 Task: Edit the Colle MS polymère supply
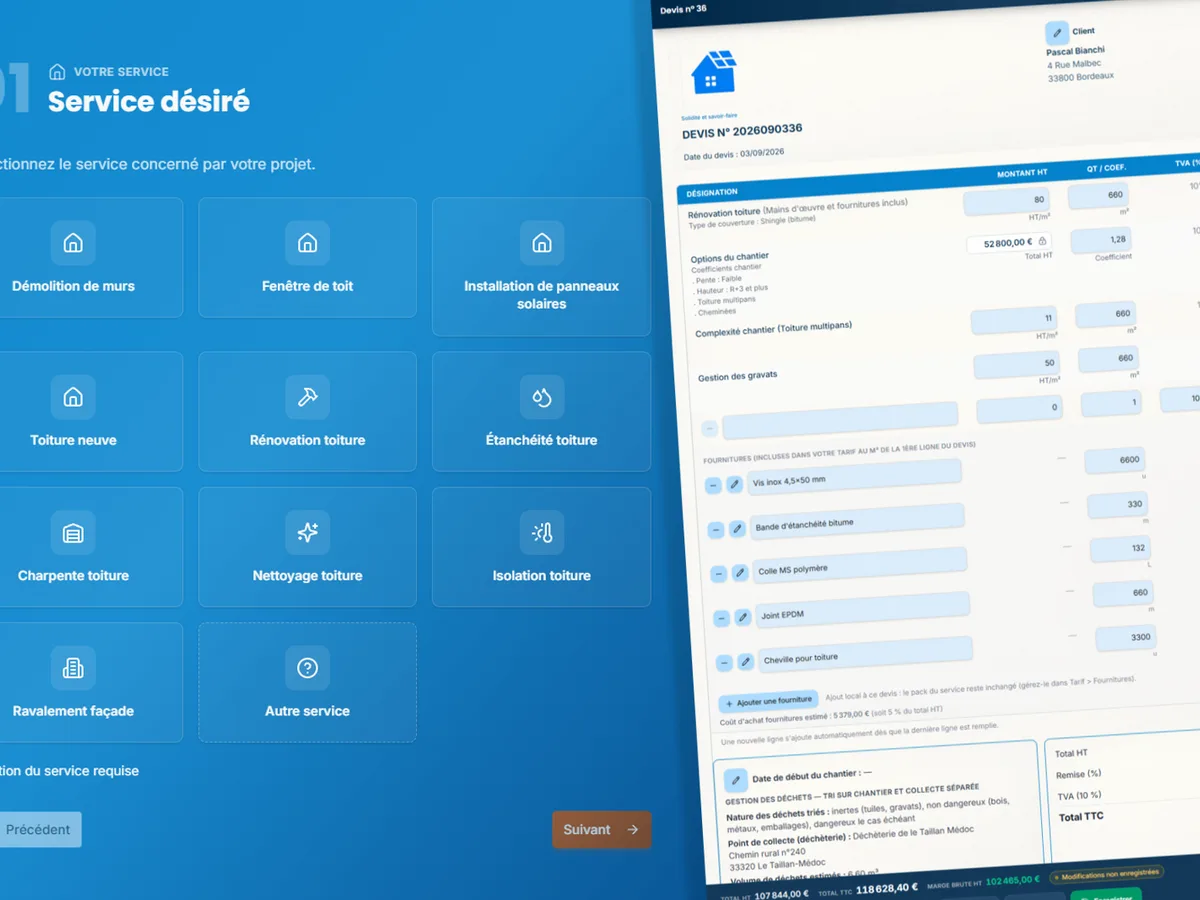[740, 573]
